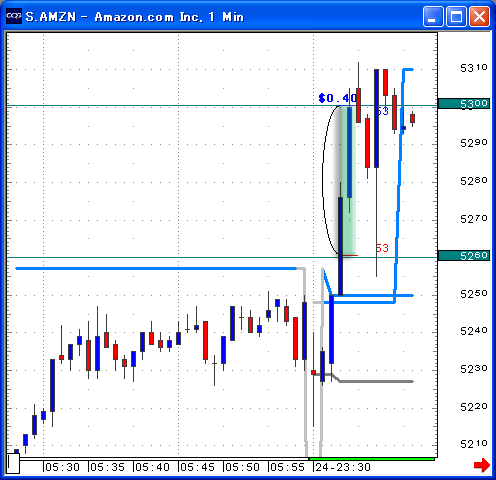Click the window title S.AMZN Amazon.com Inc. 1 Min
496x480 pixels.
pos(135,17)
